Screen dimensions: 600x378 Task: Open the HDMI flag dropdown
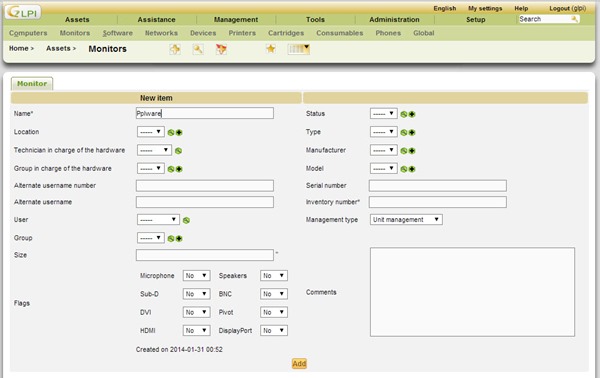click(197, 330)
